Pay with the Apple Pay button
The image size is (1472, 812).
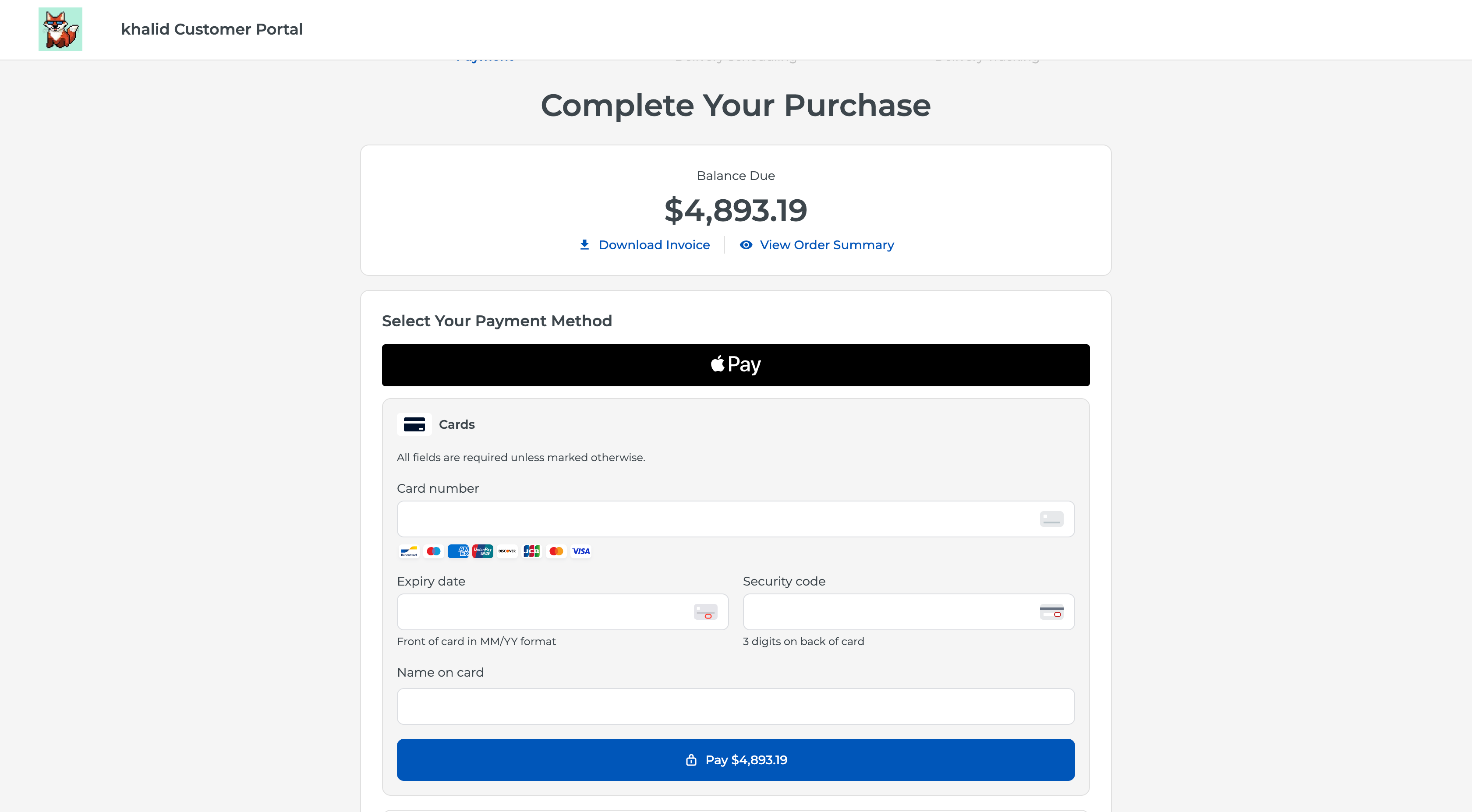(736, 365)
